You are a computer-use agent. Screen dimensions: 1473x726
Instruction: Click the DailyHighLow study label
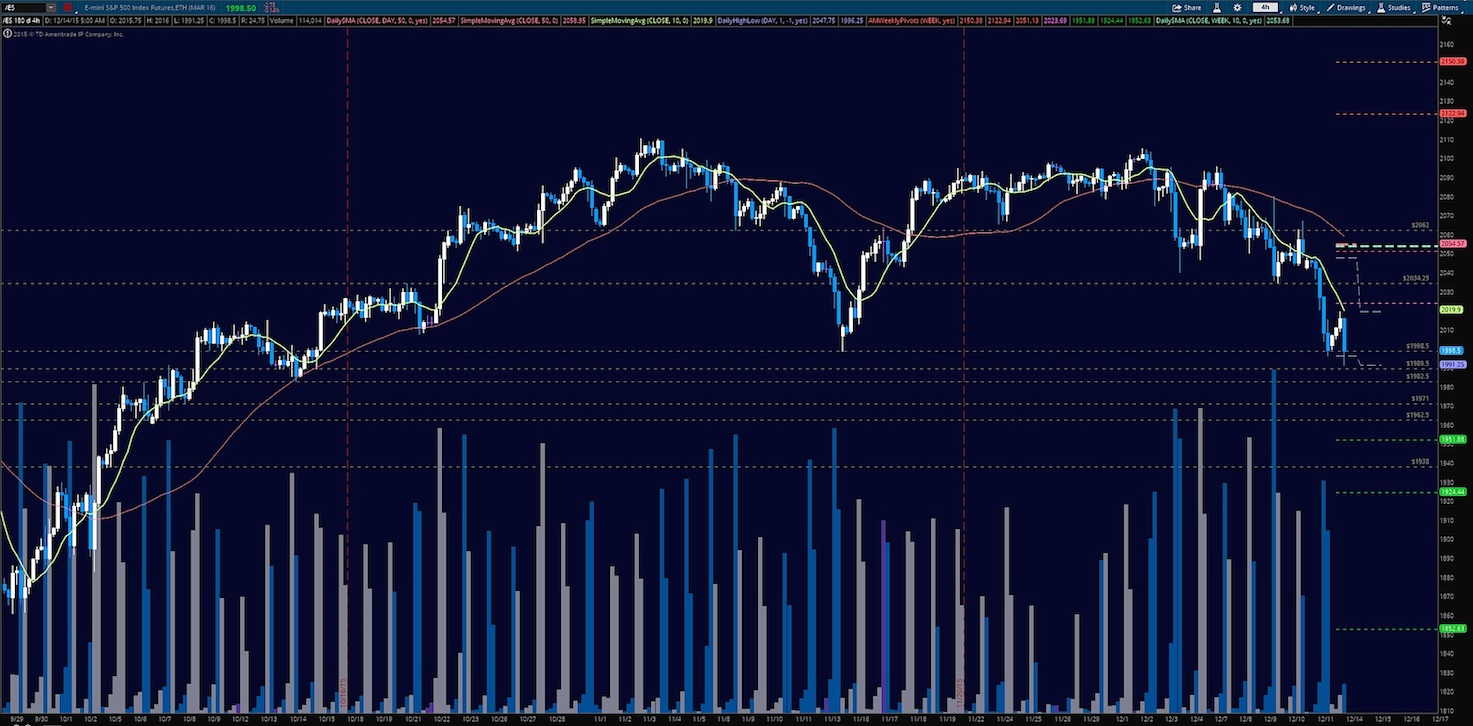pyautogui.click(x=761, y=21)
